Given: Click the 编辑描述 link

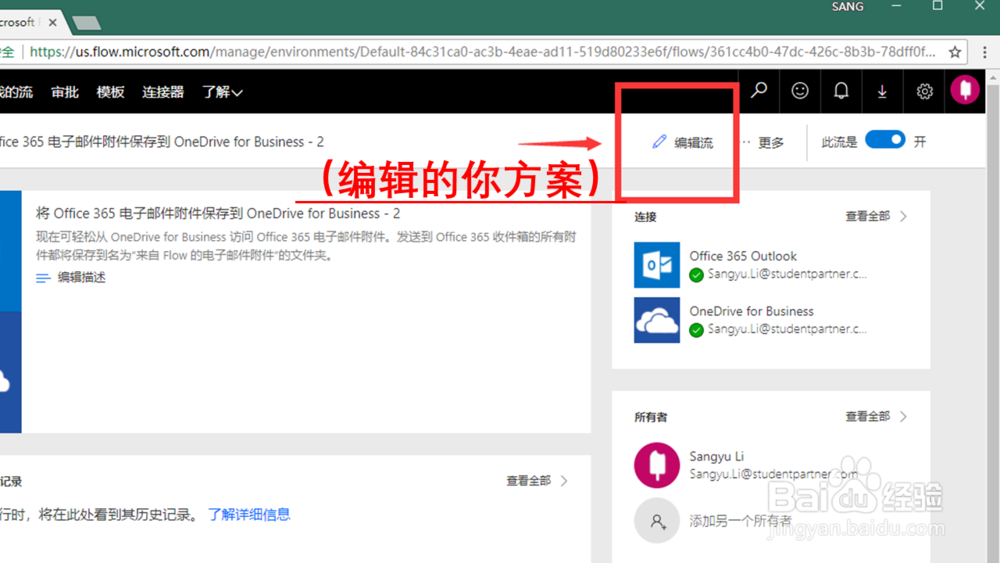Looking at the screenshot, I should tap(82, 277).
